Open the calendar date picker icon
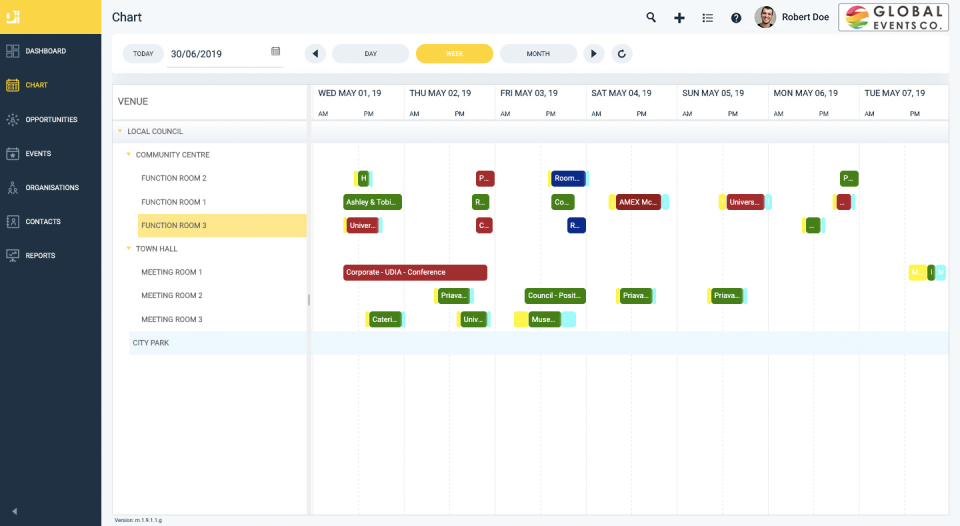 point(276,51)
